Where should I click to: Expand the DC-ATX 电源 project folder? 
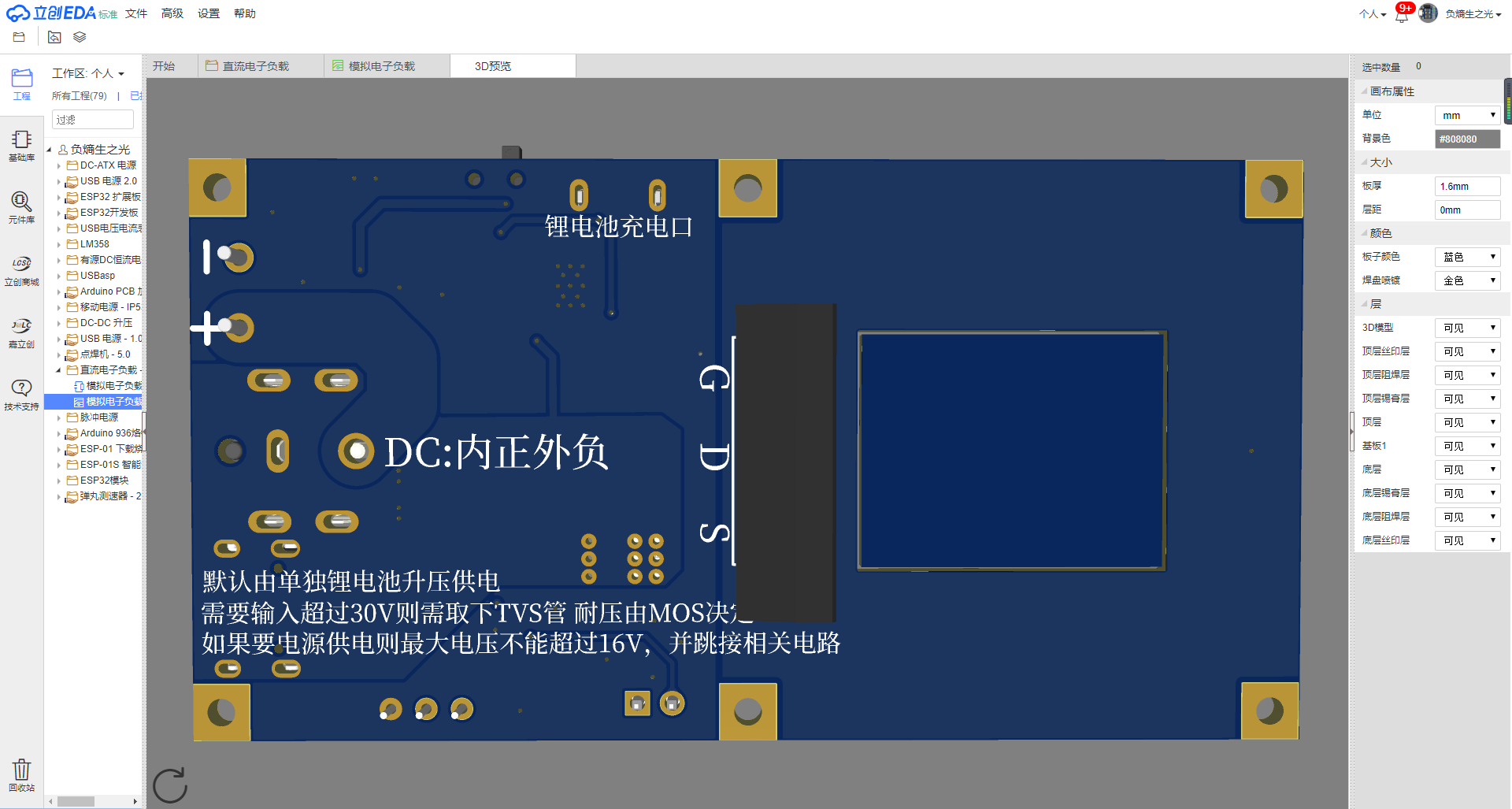pos(59,165)
